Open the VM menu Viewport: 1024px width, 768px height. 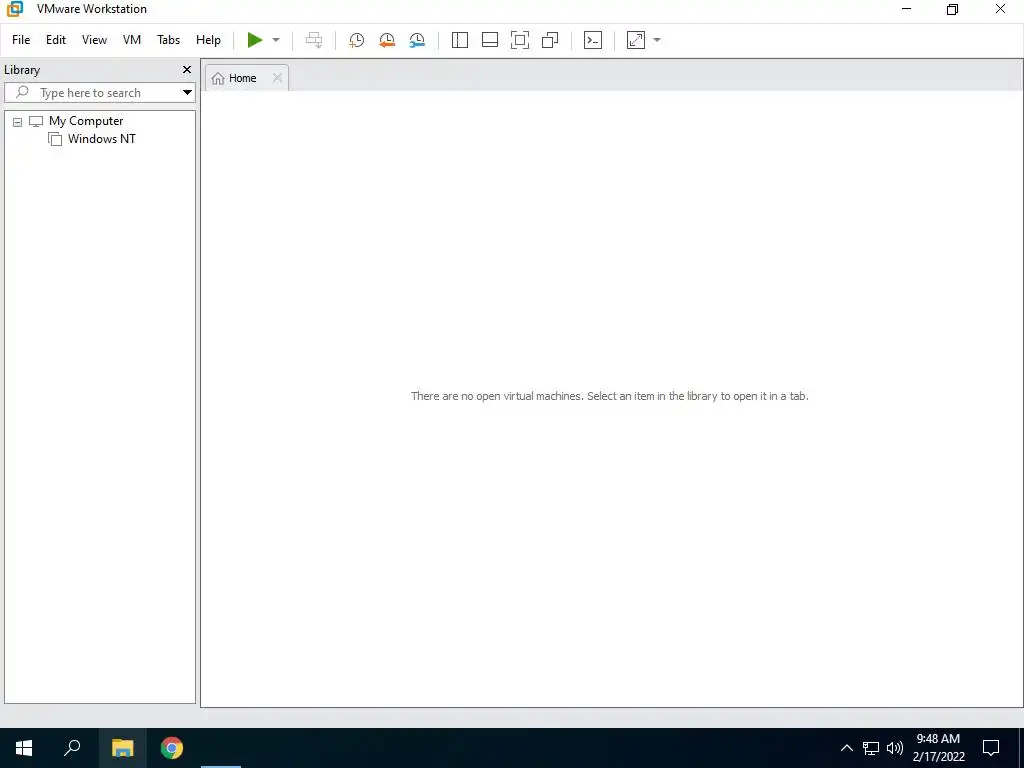132,40
